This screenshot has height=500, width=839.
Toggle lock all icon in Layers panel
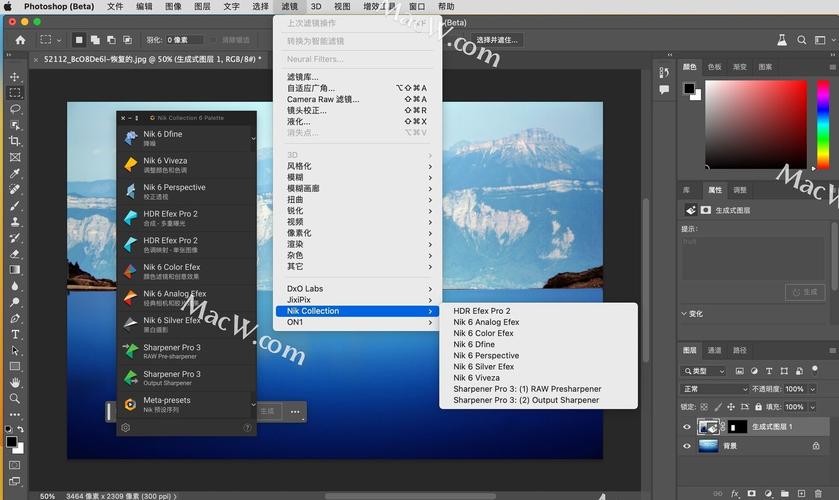(x=758, y=407)
